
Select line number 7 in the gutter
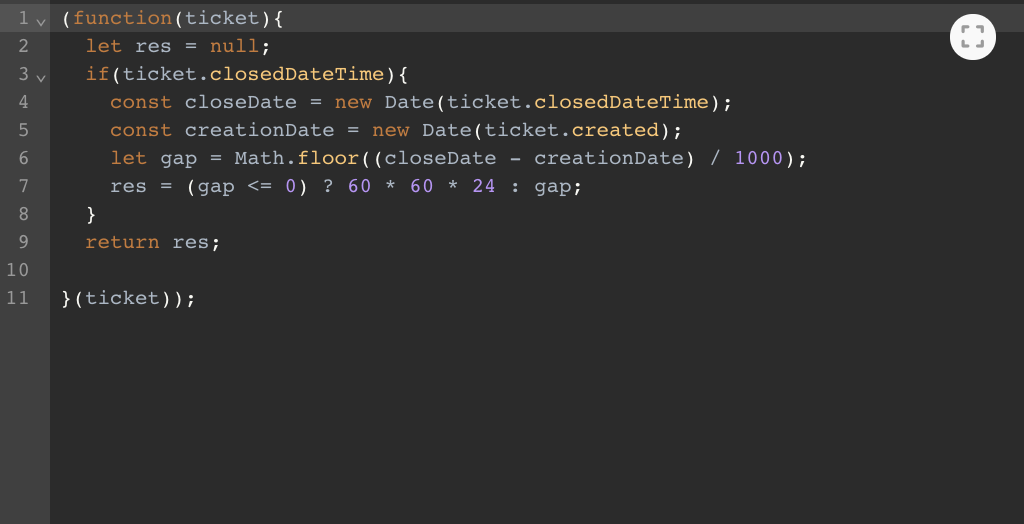coord(24,186)
